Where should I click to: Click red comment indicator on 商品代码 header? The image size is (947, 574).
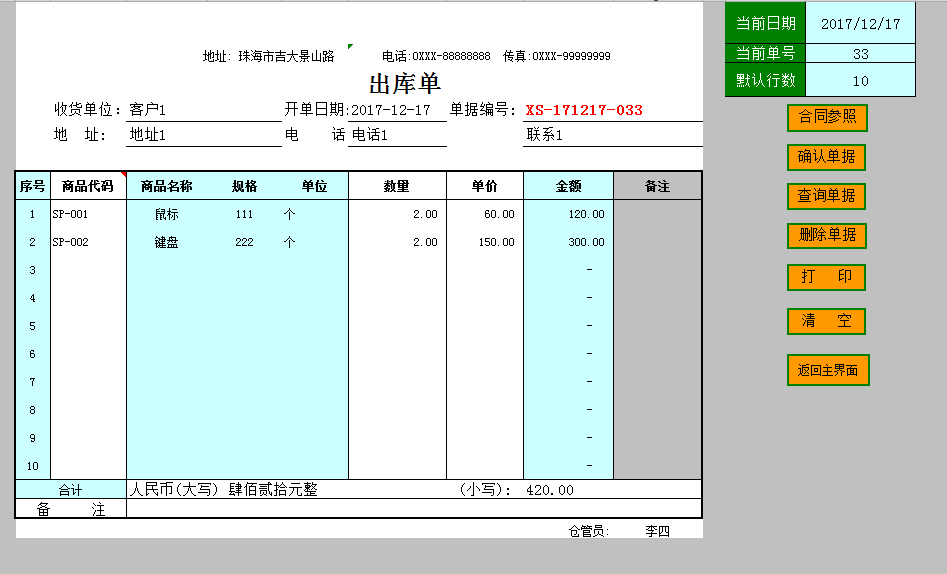pos(124,175)
